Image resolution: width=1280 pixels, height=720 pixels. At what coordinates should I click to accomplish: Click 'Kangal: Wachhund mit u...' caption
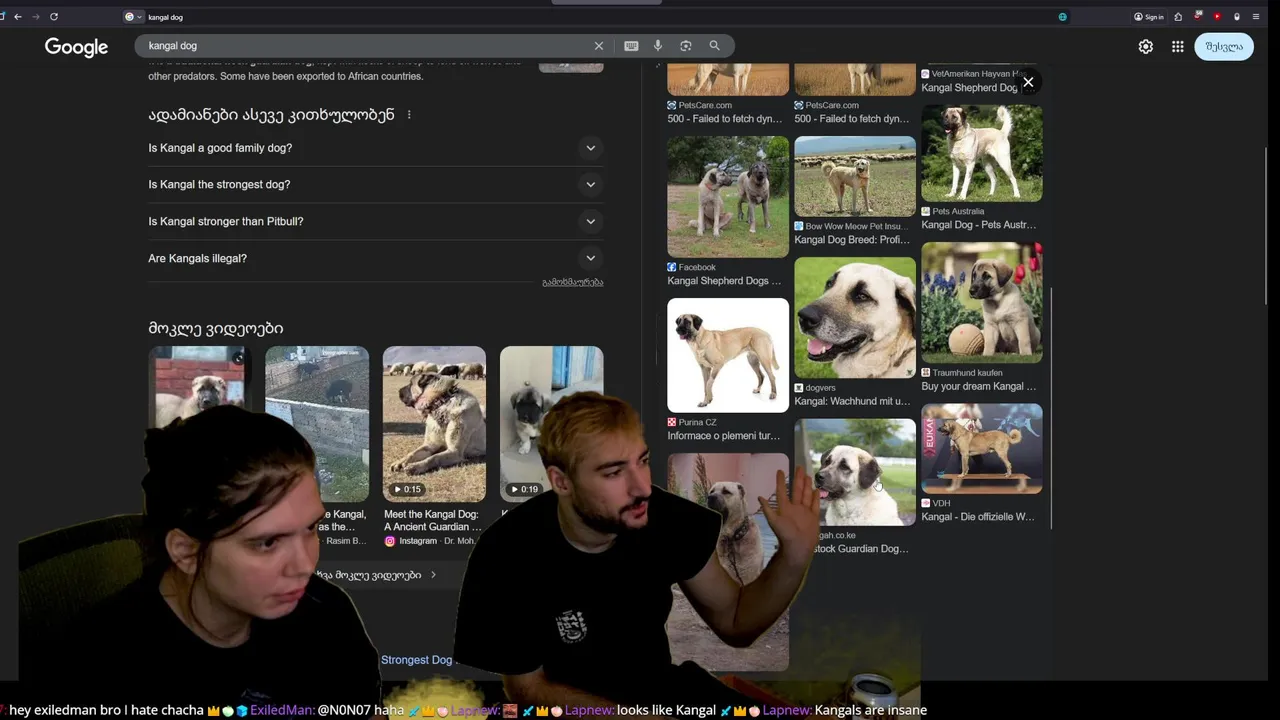coord(852,401)
